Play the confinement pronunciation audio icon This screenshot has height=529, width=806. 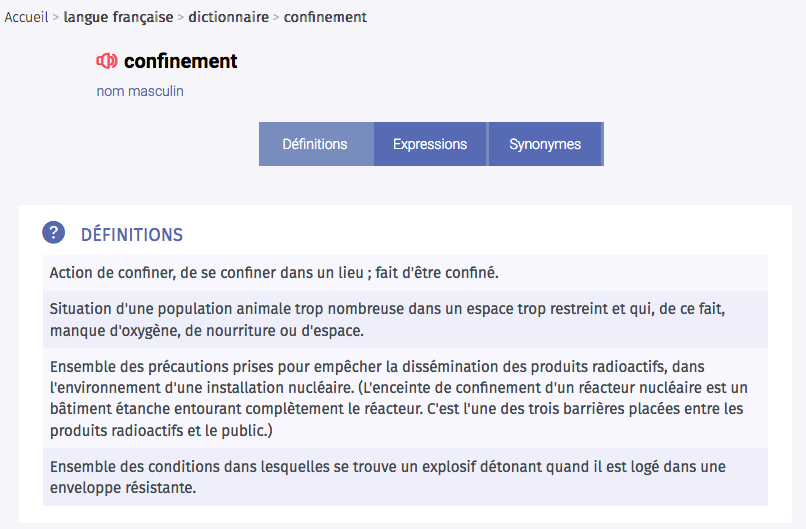(x=107, y=61)
